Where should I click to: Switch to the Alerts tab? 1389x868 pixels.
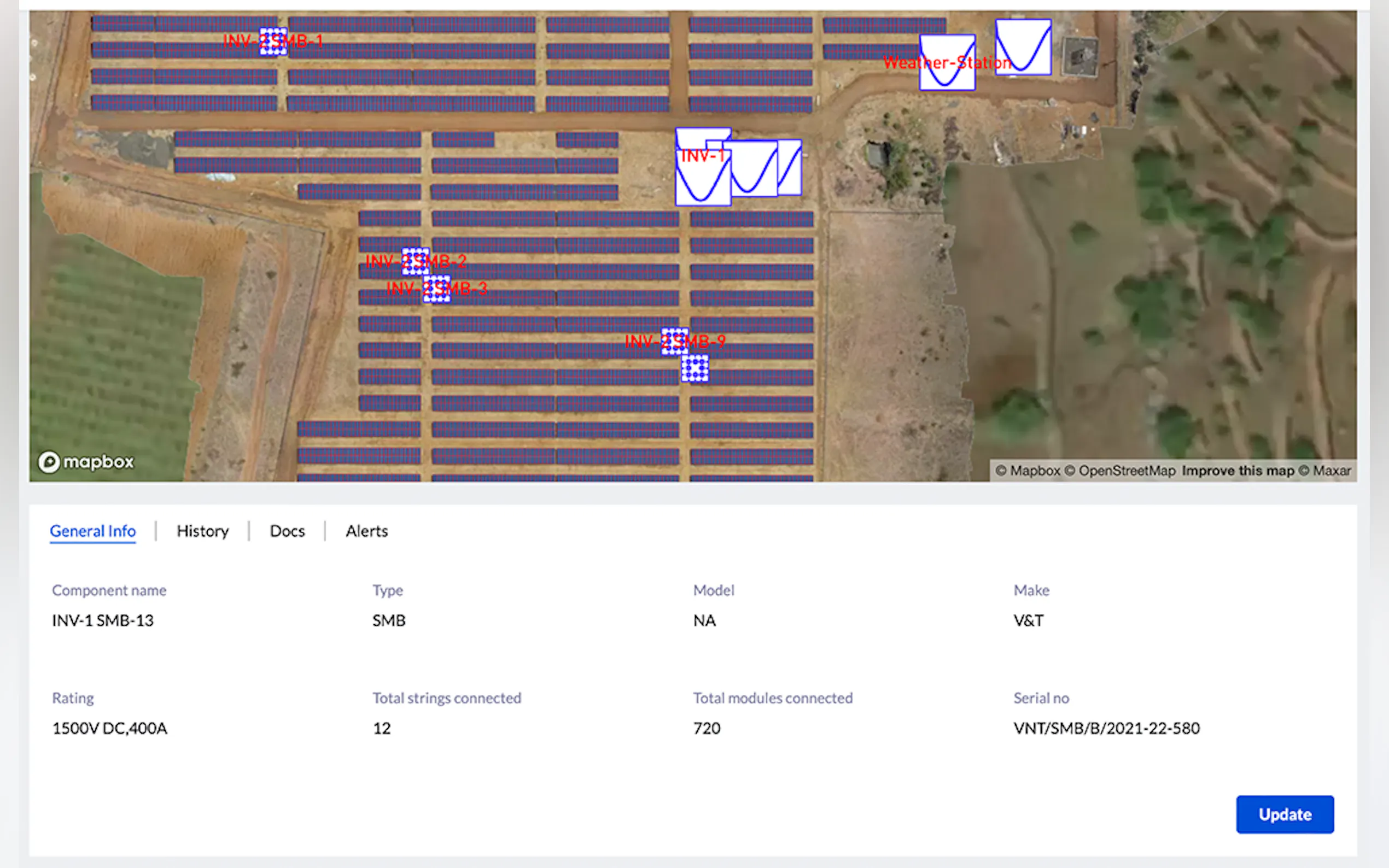(x=366, y=531)
